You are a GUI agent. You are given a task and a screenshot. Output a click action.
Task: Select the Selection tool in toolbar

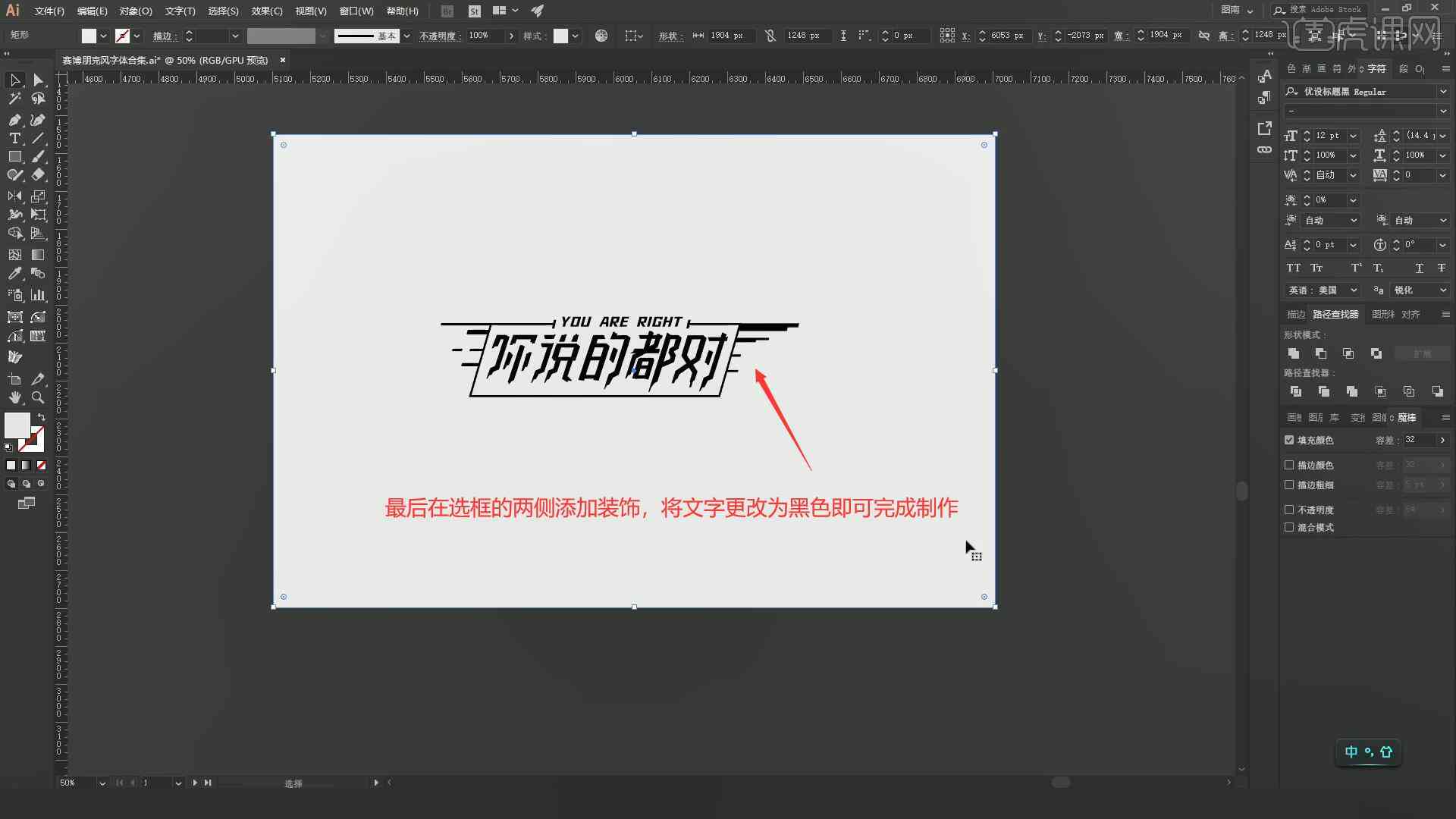point(14,79)
